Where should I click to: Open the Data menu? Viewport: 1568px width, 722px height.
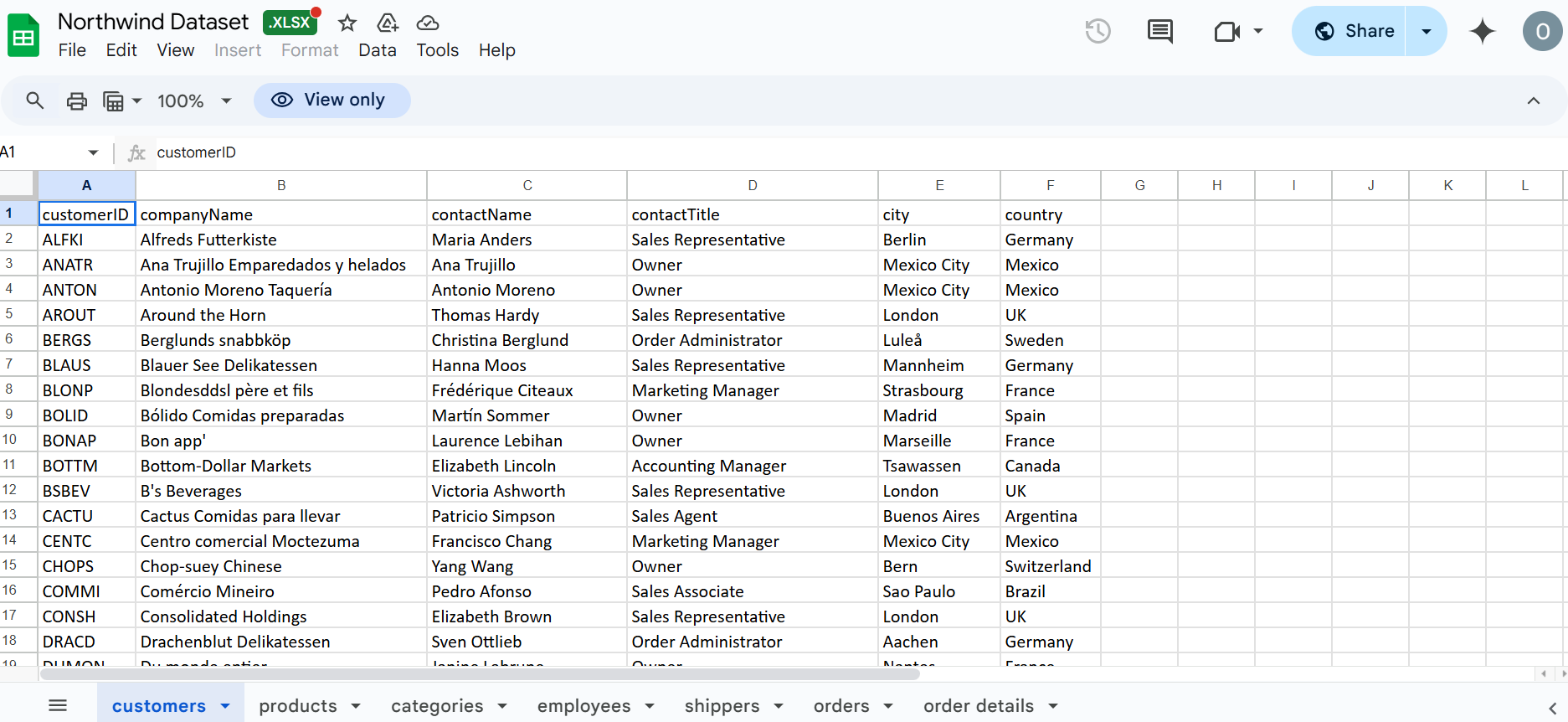click(x=378, y=50)
